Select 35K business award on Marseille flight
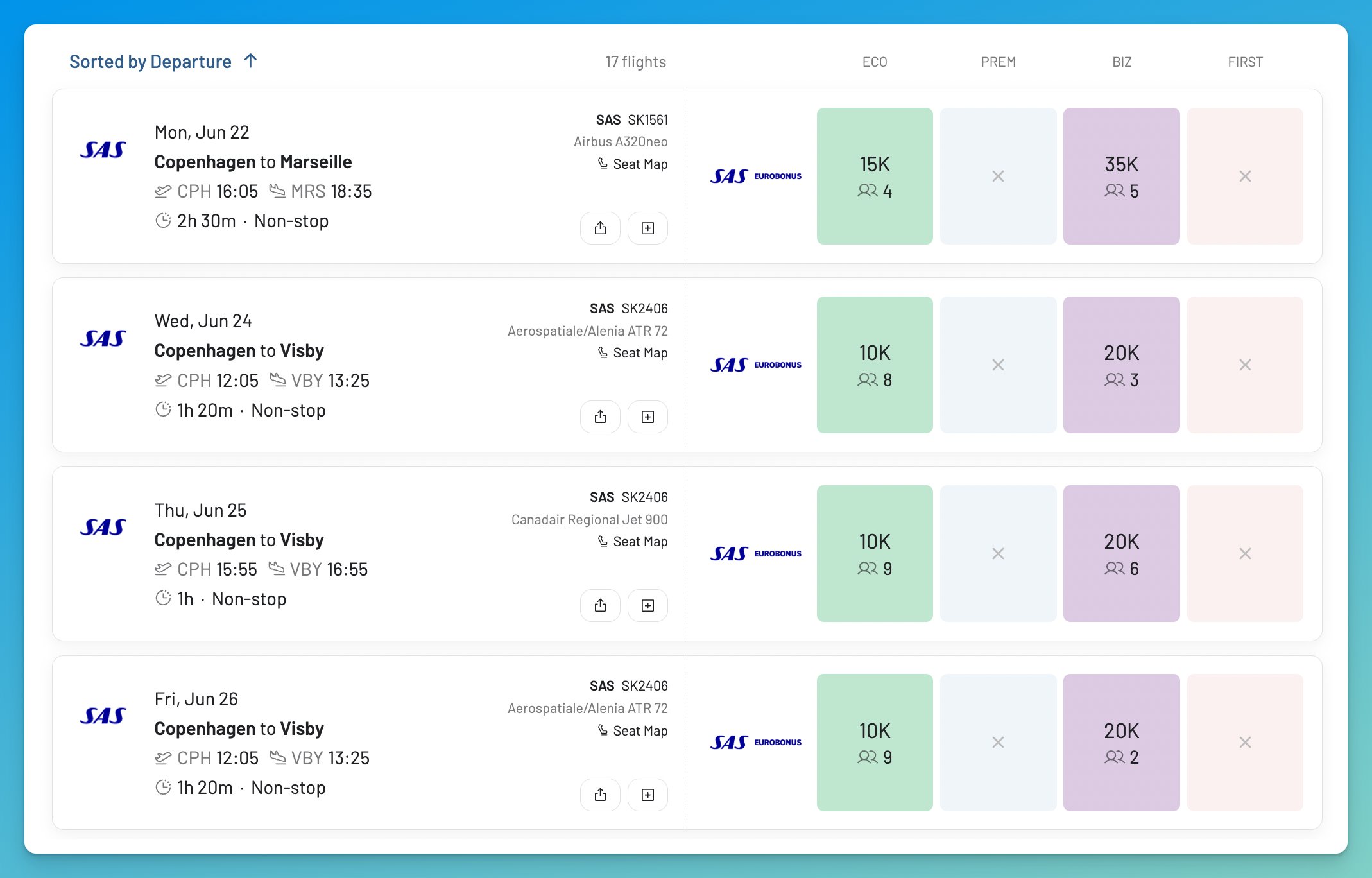The height and width of the screenshot is (878, 1372). coord(1121,176)
